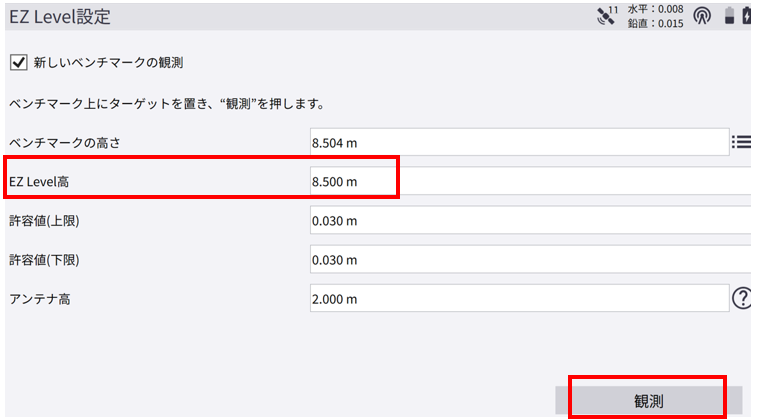Click the 許容値(下限) label text

pos(44,260)
